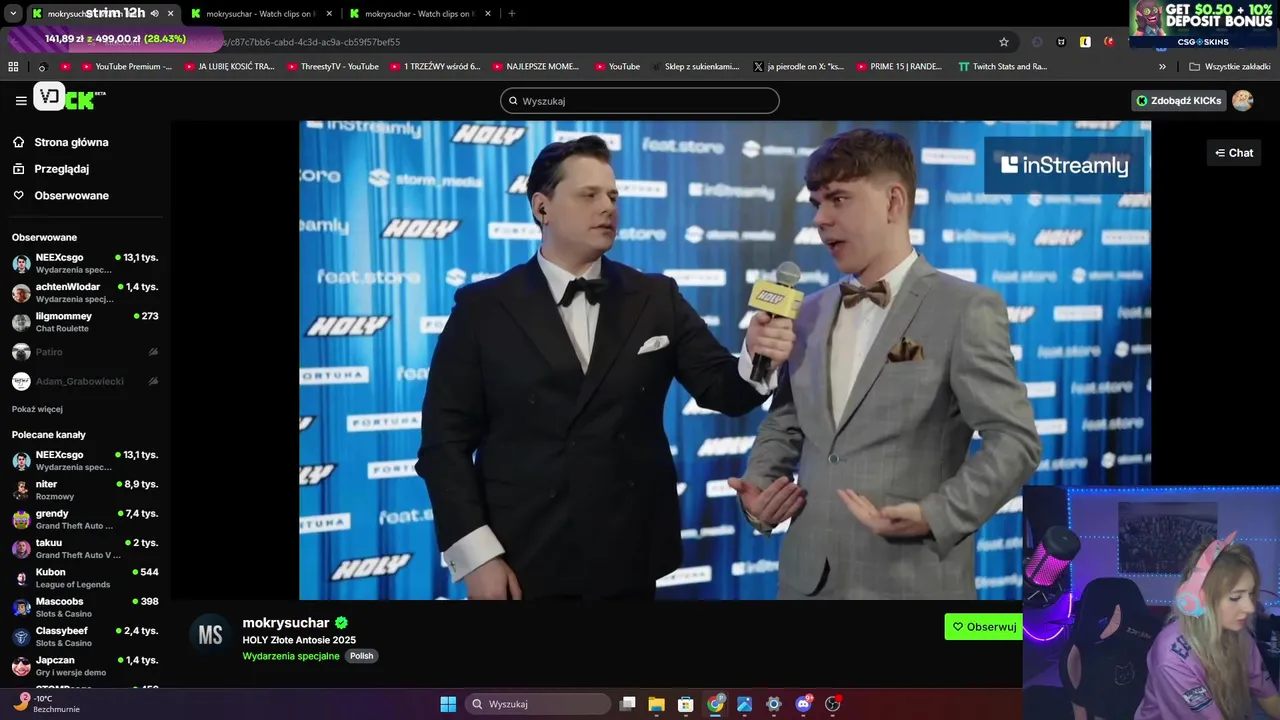Screen dimensions: 1280x720
Task: Open Windows Start menu
Action: tap(448, 704)
